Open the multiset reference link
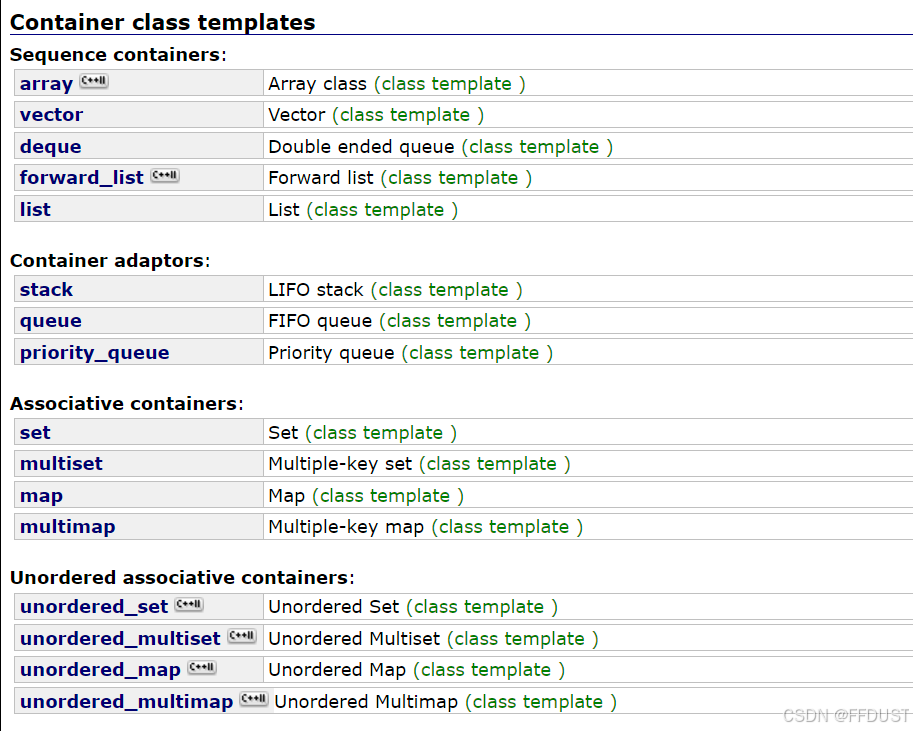 pyautogui.click(x=61, y=464)
